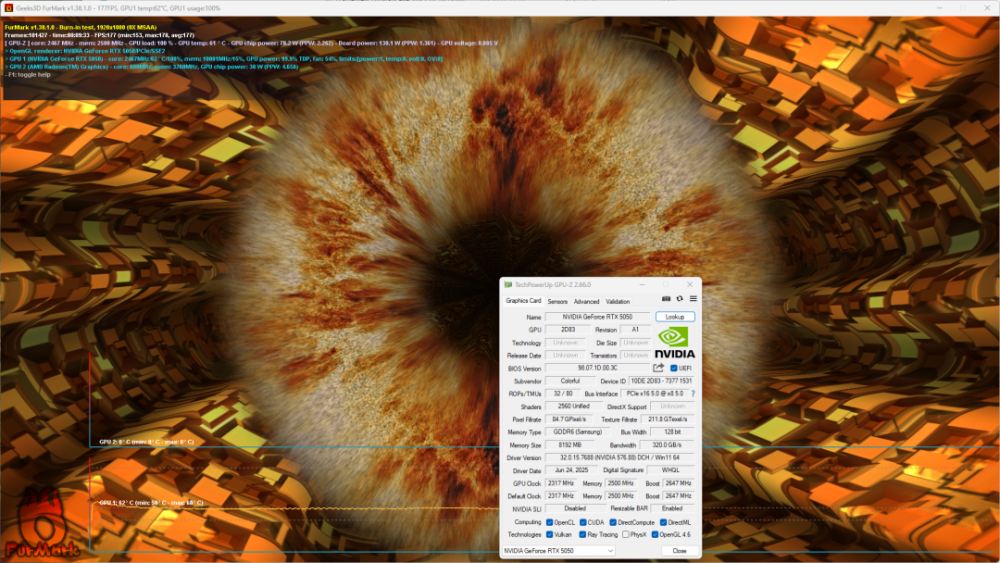Click the FurMark 'F1: toggle help' text
The width and height of the screenshot is (1000, 563).
click(x=27, y=75)
